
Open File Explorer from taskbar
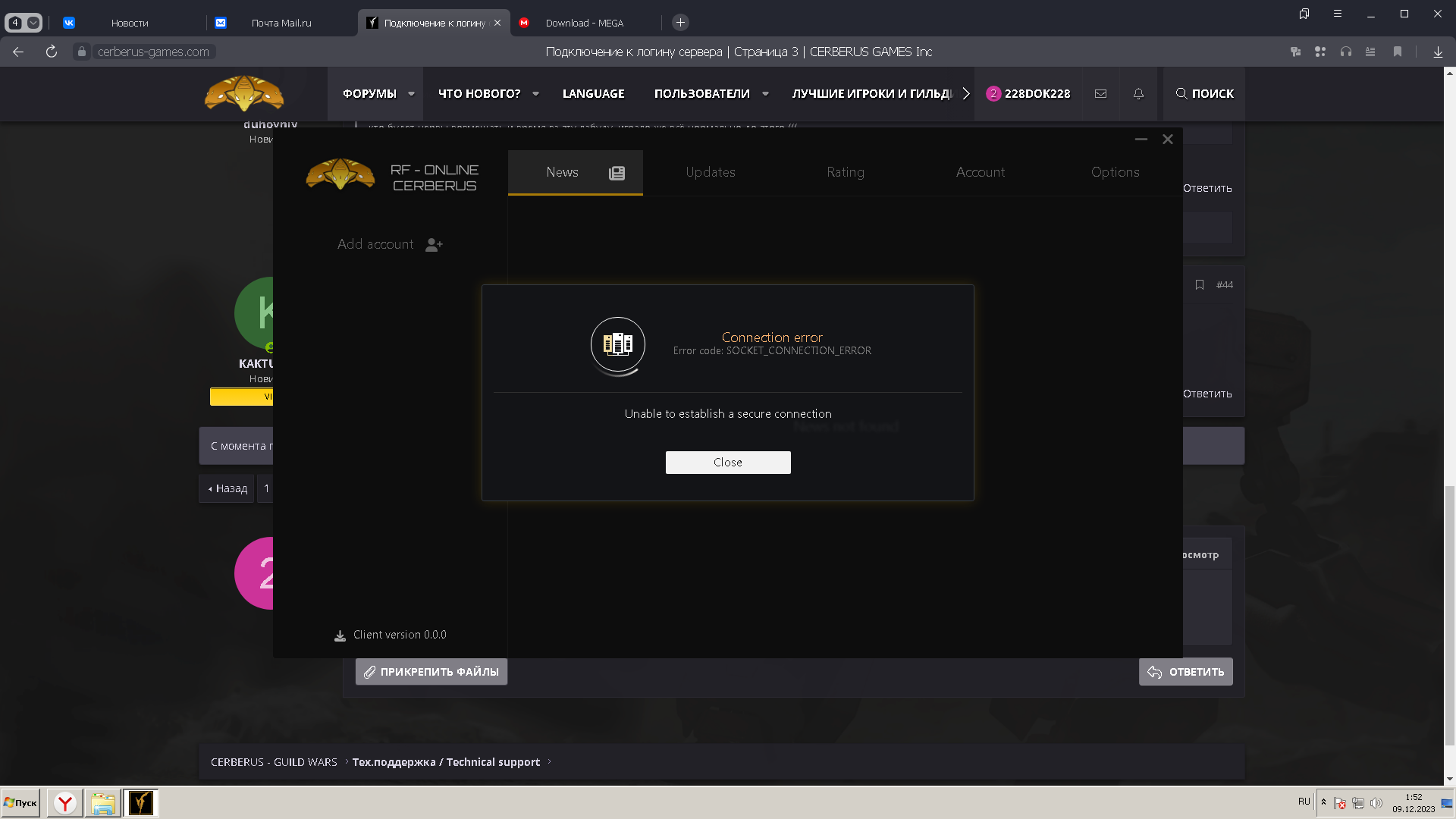point(103,803)
